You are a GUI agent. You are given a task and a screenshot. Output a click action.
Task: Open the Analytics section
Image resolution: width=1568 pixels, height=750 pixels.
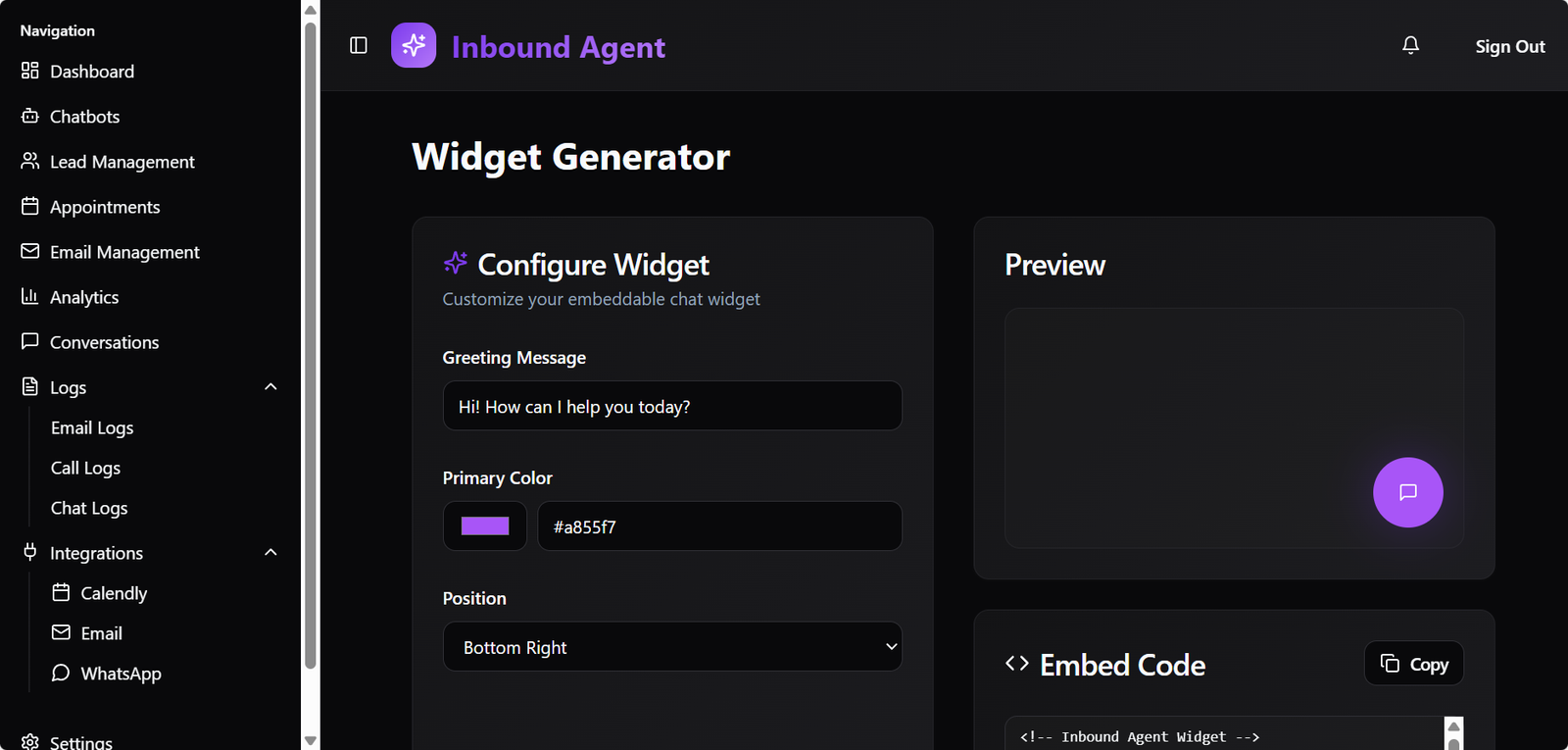point(84,297)
